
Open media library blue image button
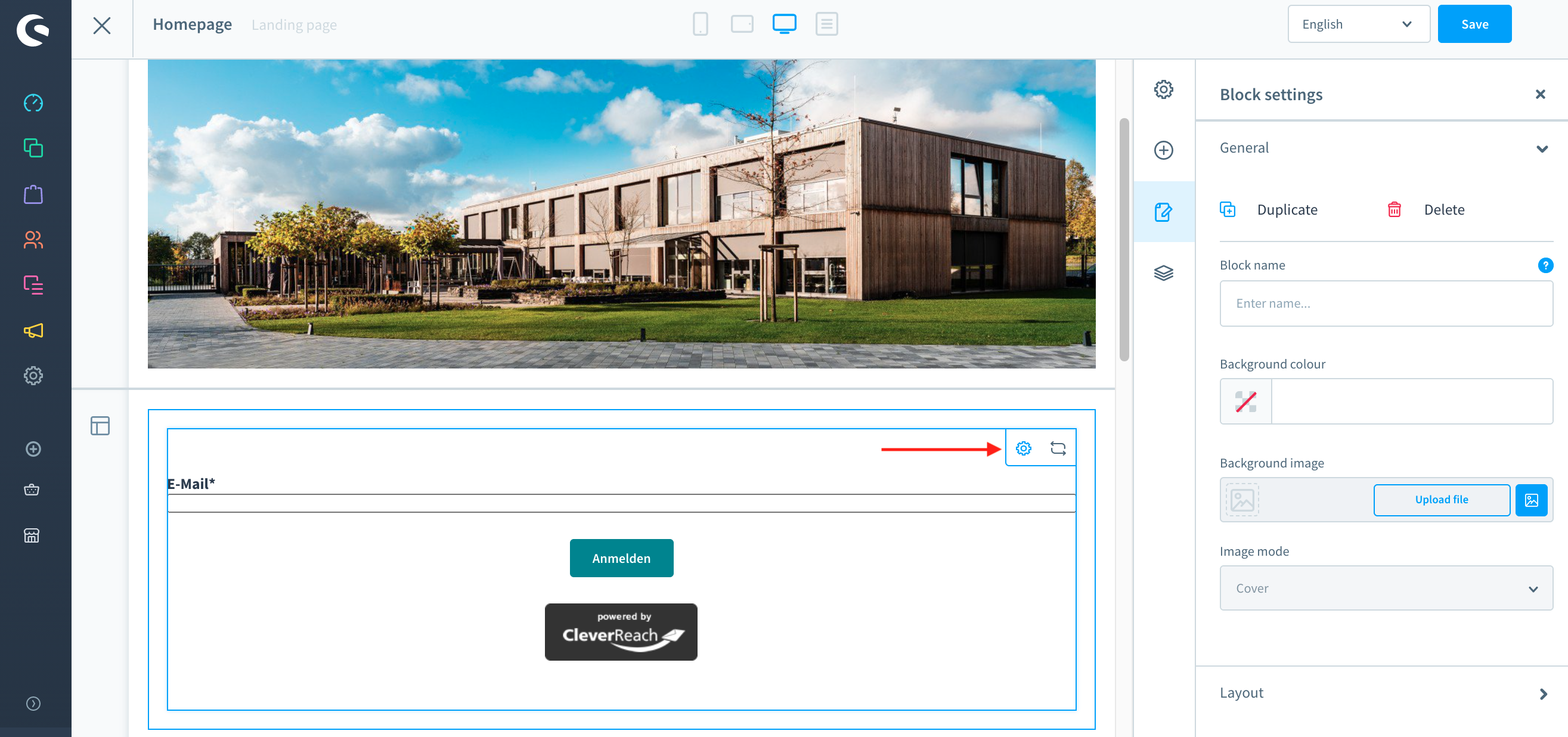coord(1532,500)
